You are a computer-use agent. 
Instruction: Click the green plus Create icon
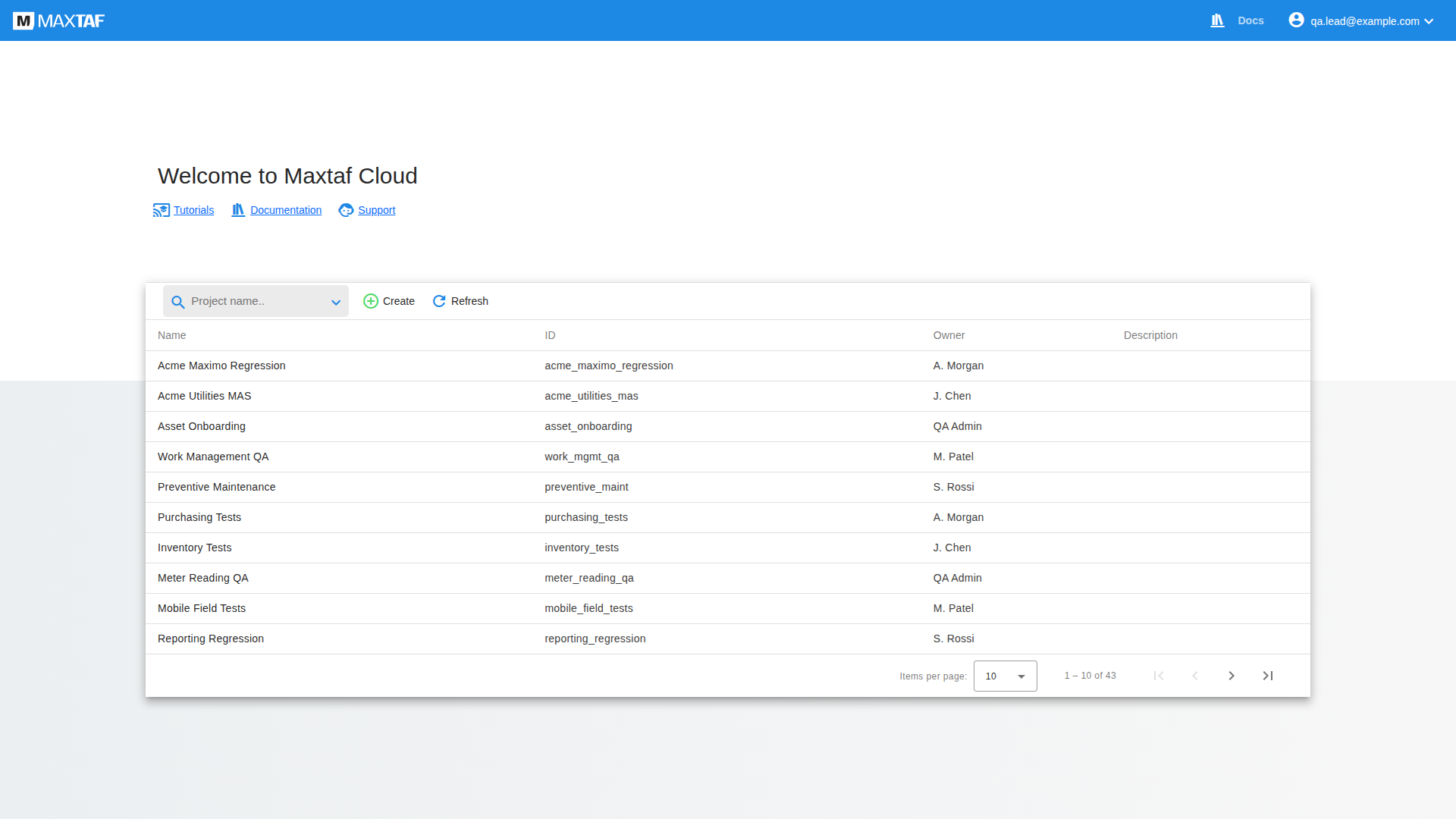click(x=371, y=301)
